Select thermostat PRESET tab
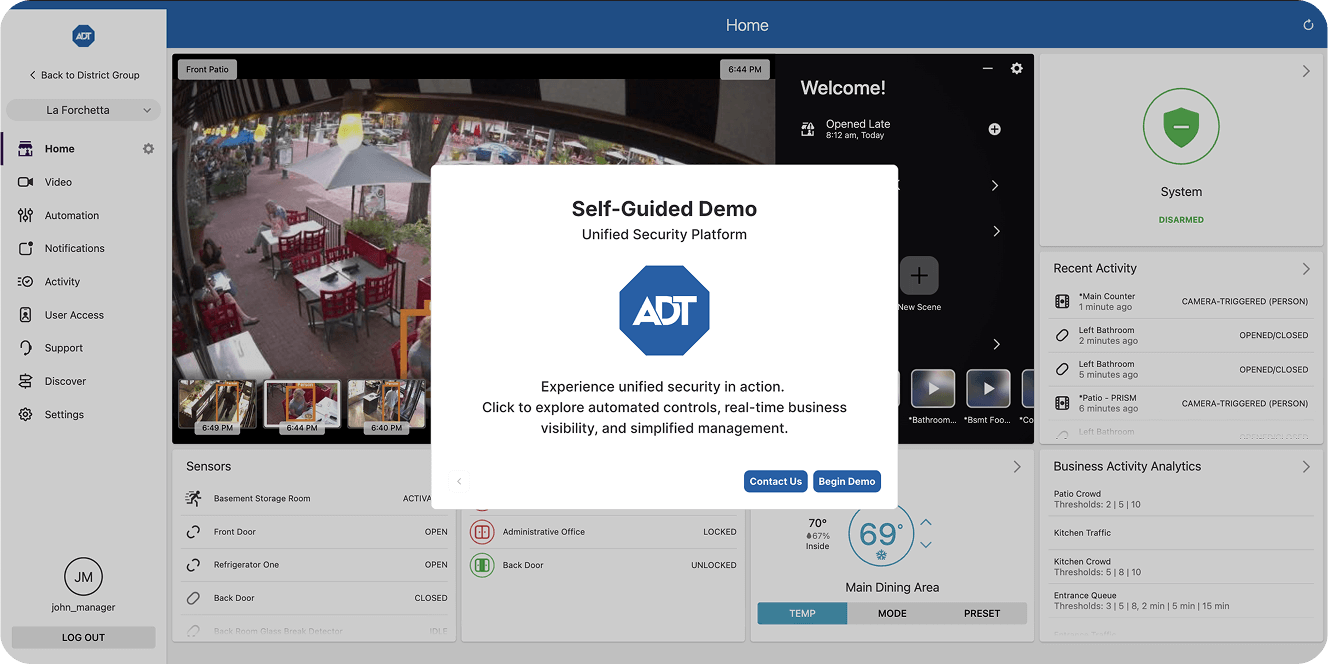This screenshot has height=664, width=1328. click(x=982, y=613)
